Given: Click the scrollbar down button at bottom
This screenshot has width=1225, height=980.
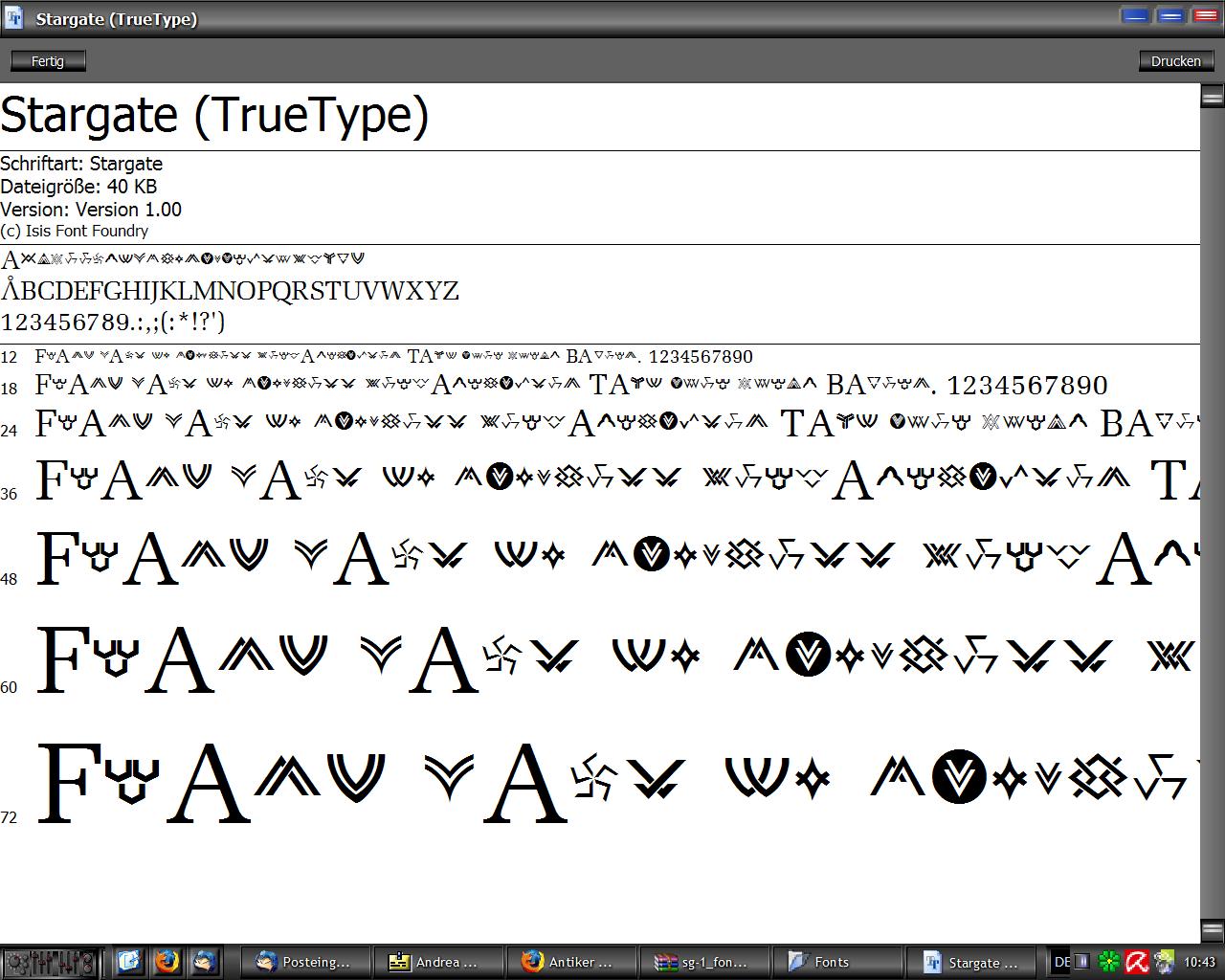Looking at the screenshot, I should coord(1212,930).
